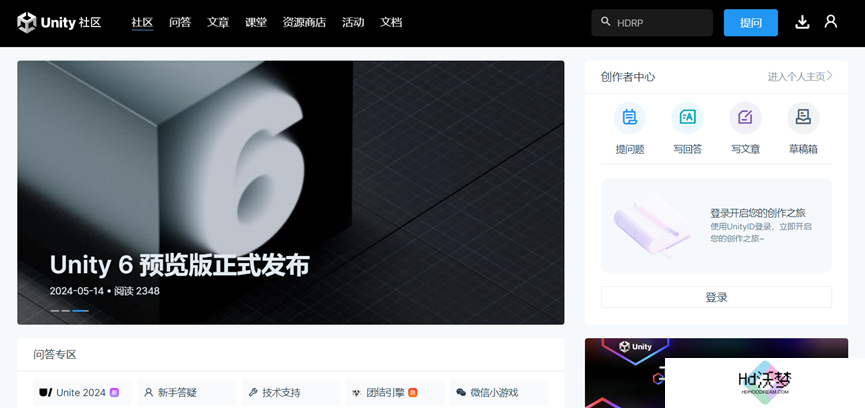Click the blue 提问 button

click(x=751, y=23)
